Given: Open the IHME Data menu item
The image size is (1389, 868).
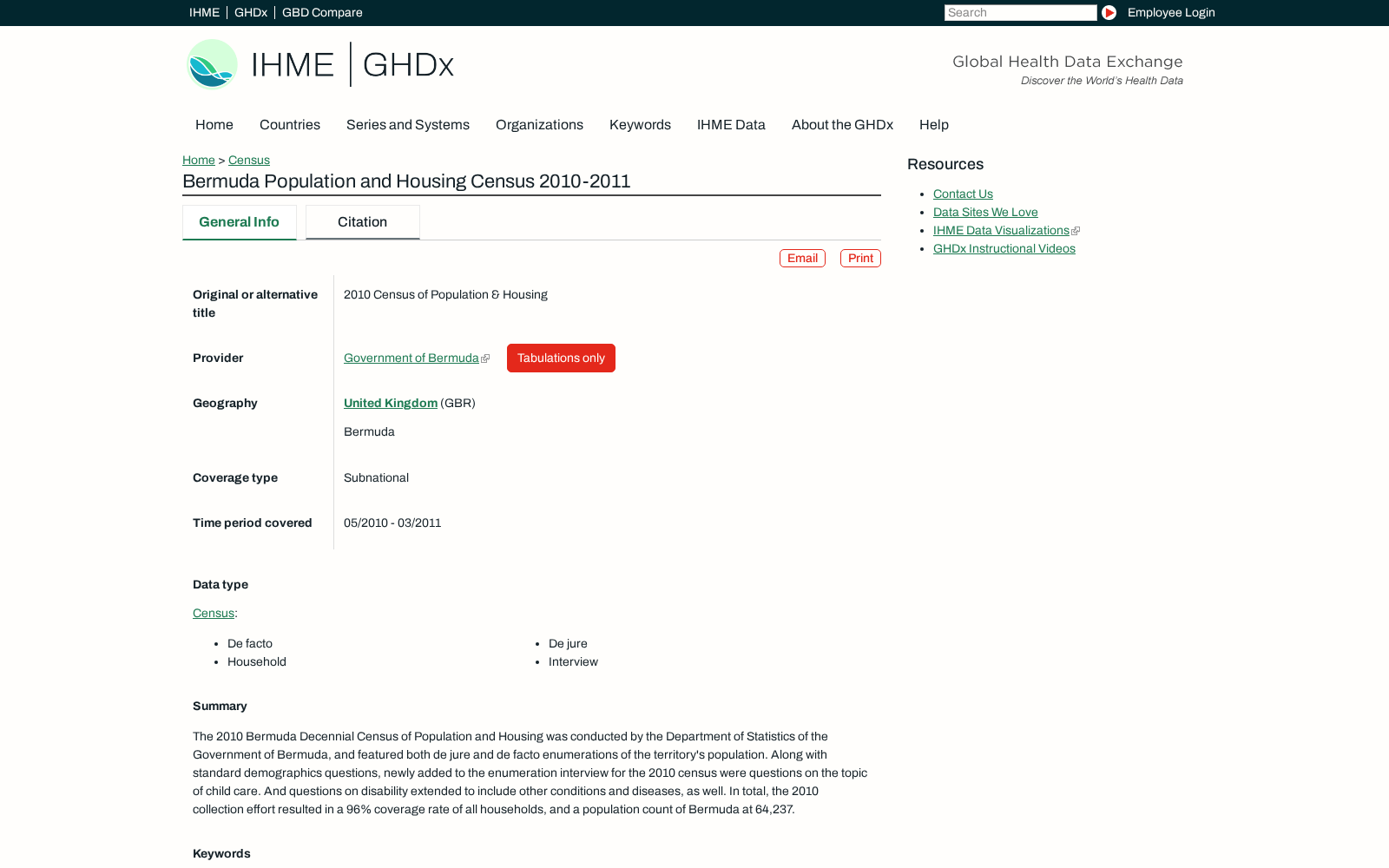Looking at the screenshot, I should 731,125.
